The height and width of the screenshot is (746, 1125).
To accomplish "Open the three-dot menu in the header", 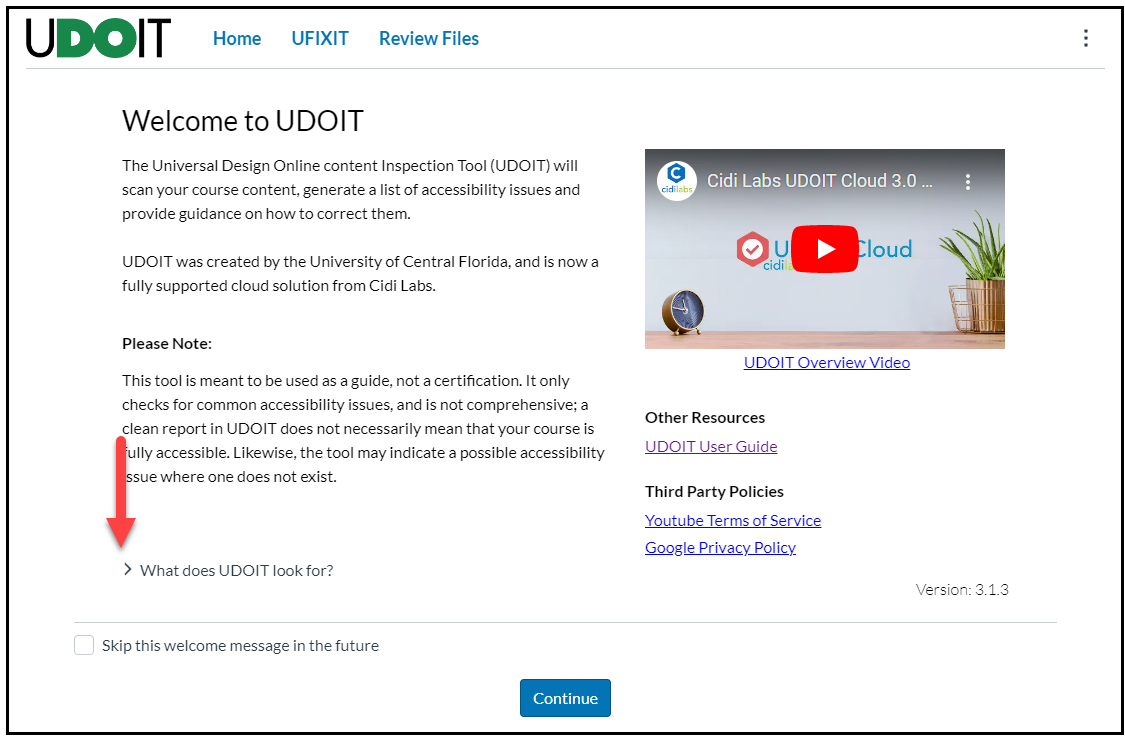I will click(x=1086, y=38).
